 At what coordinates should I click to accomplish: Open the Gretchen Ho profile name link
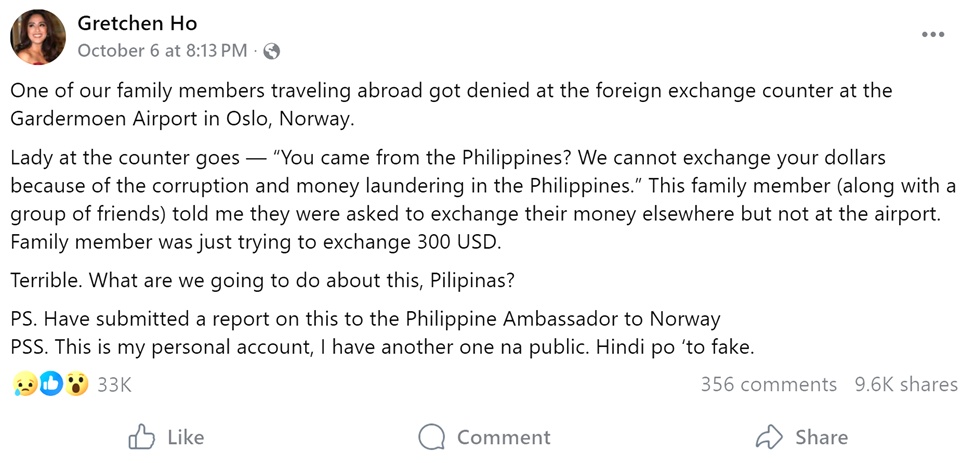pyautogui.click(x=137, y=23)
